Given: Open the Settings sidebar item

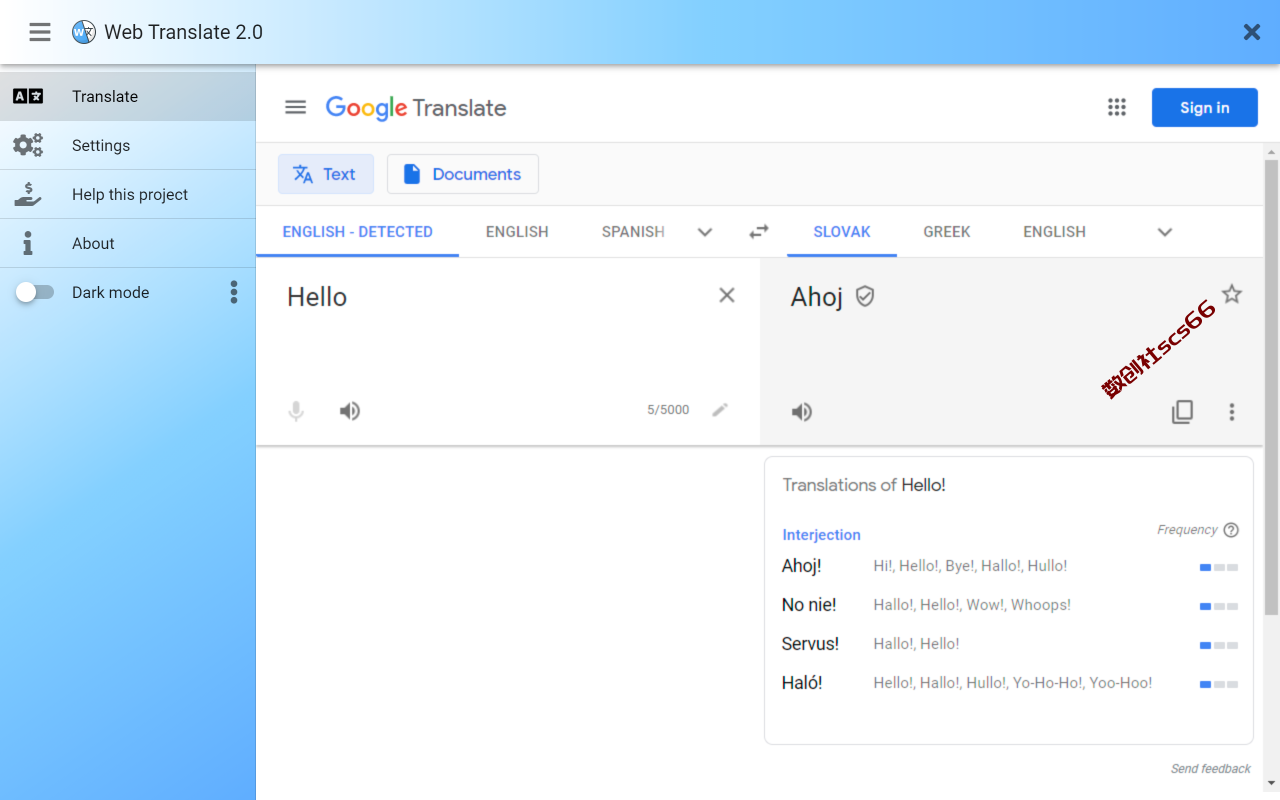Looking at the screenshot, I should [x=128, y=145].
